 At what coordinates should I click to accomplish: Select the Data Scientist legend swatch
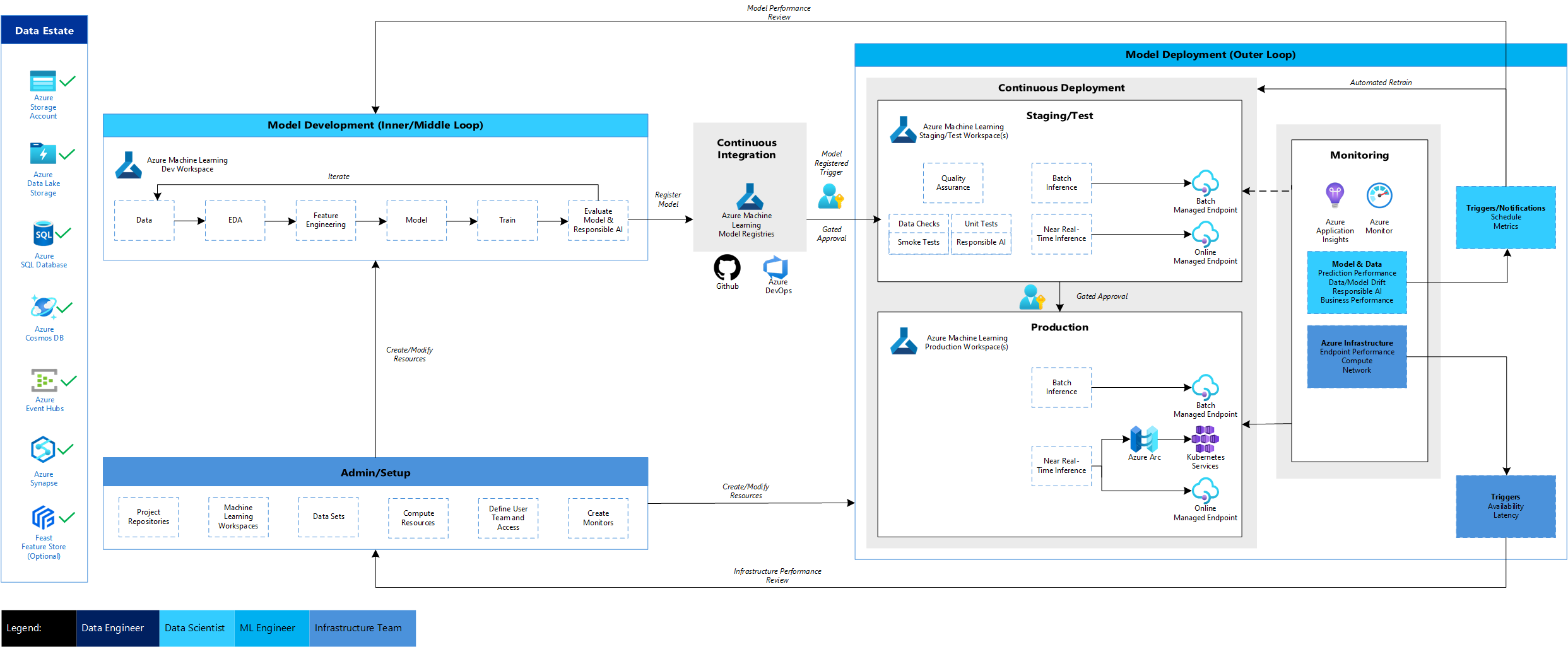(x=197, y=628)
